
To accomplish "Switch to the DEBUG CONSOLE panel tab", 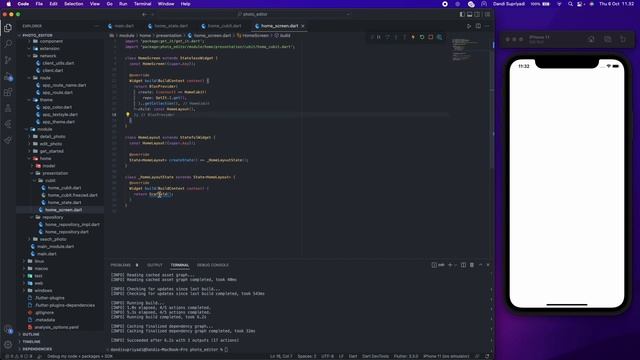I will 213,265.
